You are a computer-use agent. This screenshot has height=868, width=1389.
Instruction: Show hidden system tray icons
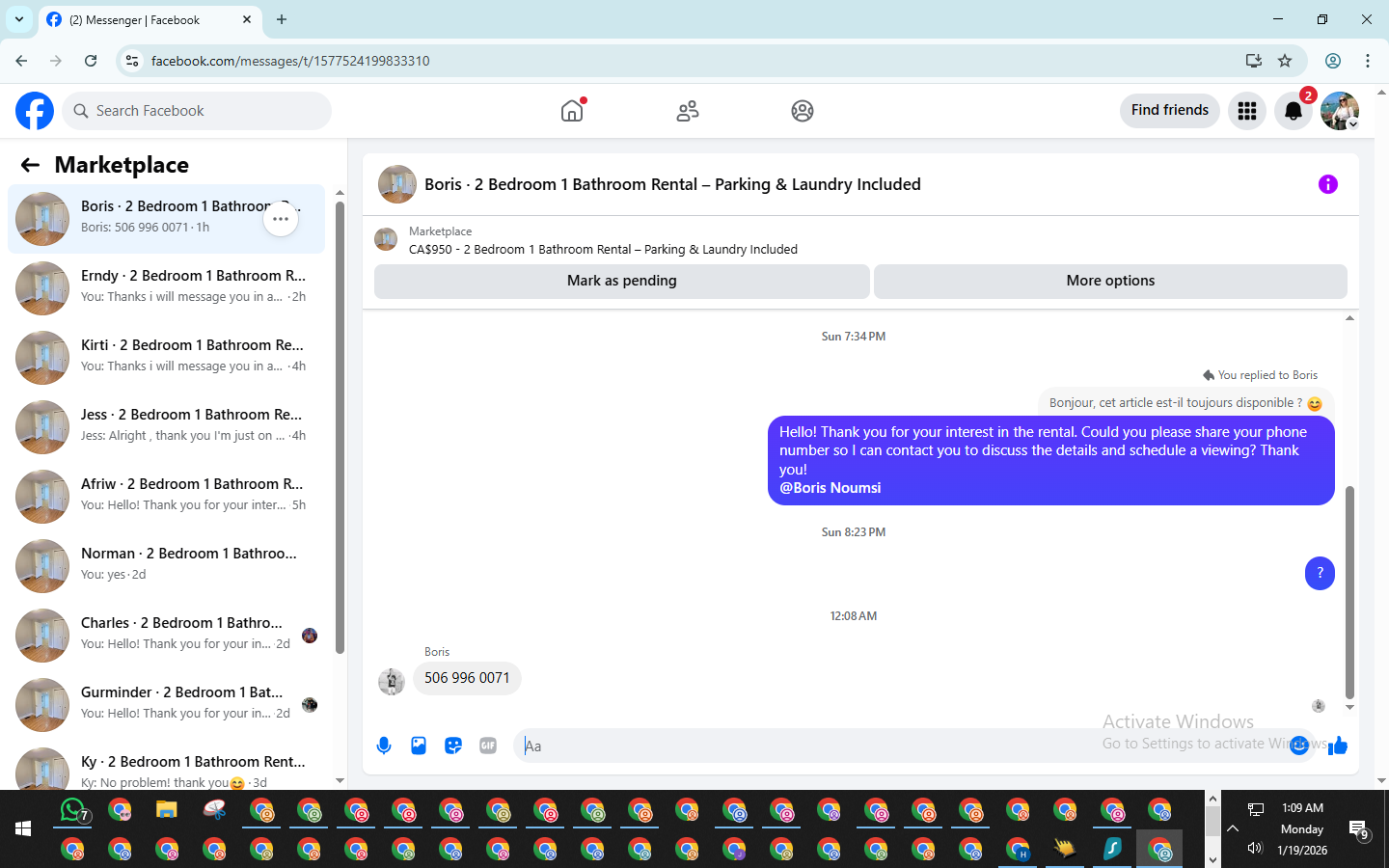[x=1233, y=828]
